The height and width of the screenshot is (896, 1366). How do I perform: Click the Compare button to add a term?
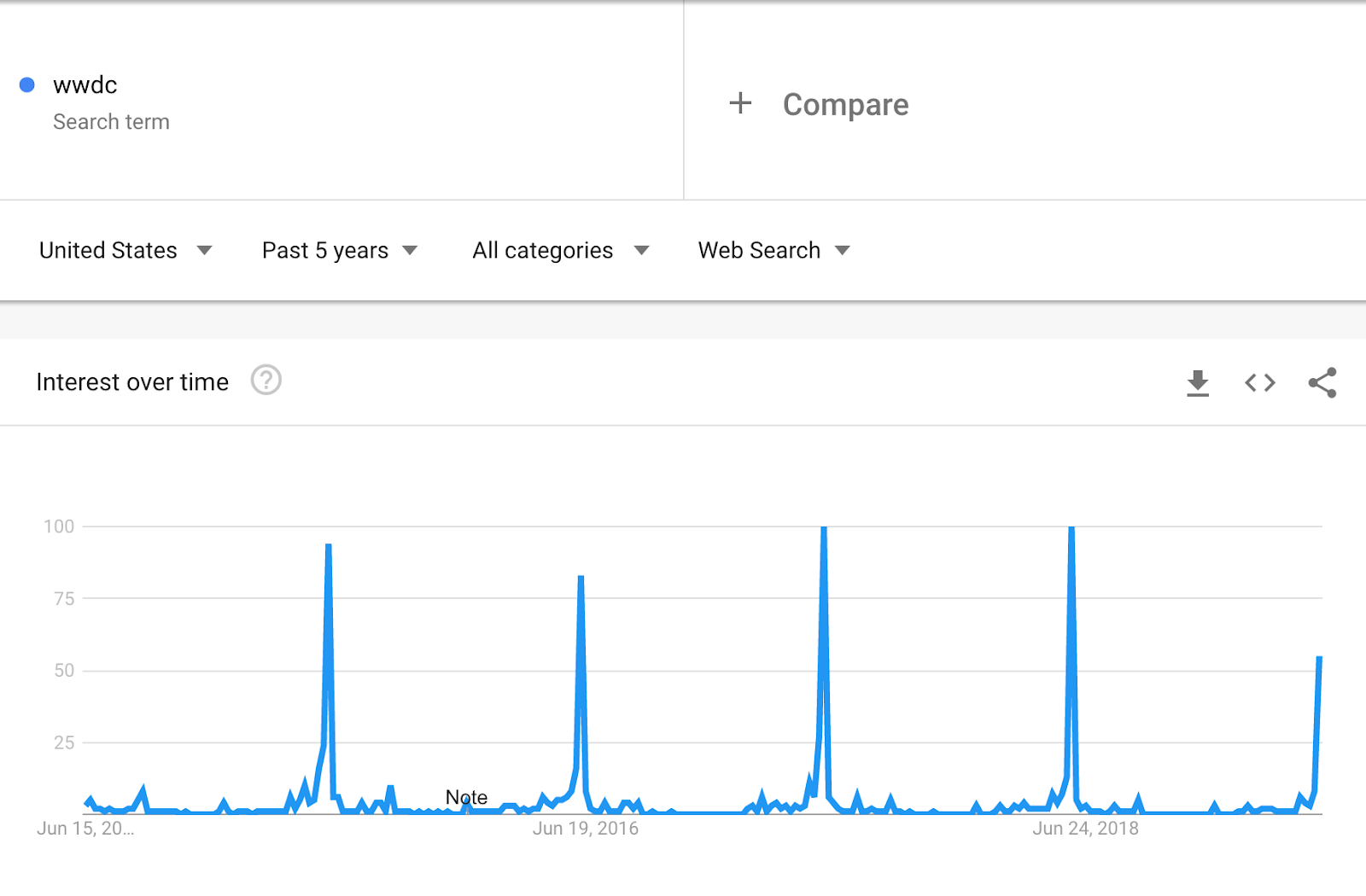click(845, 104)
